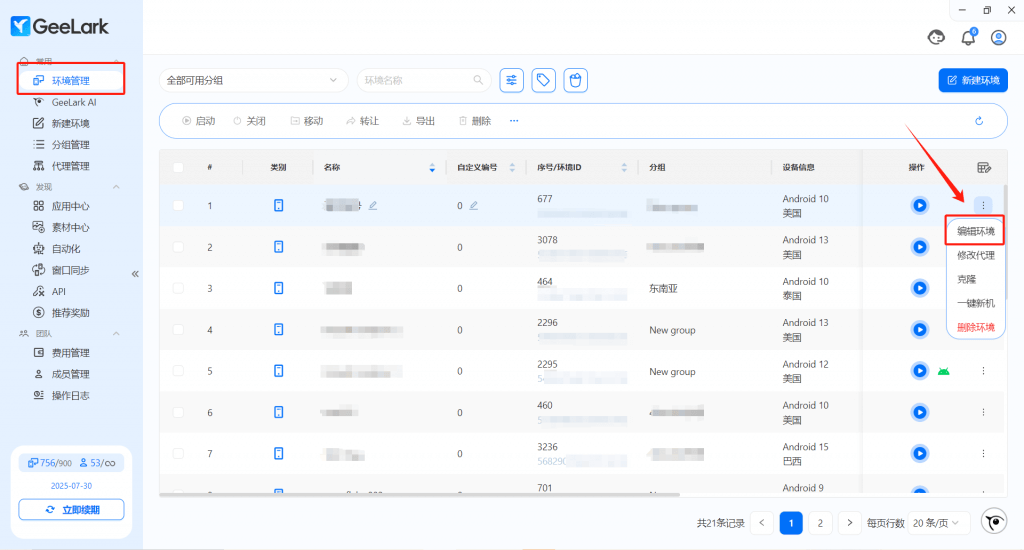The image size is (1024, 550).
Task: Click the filter settings icon beside search
Action: [512, 81]
